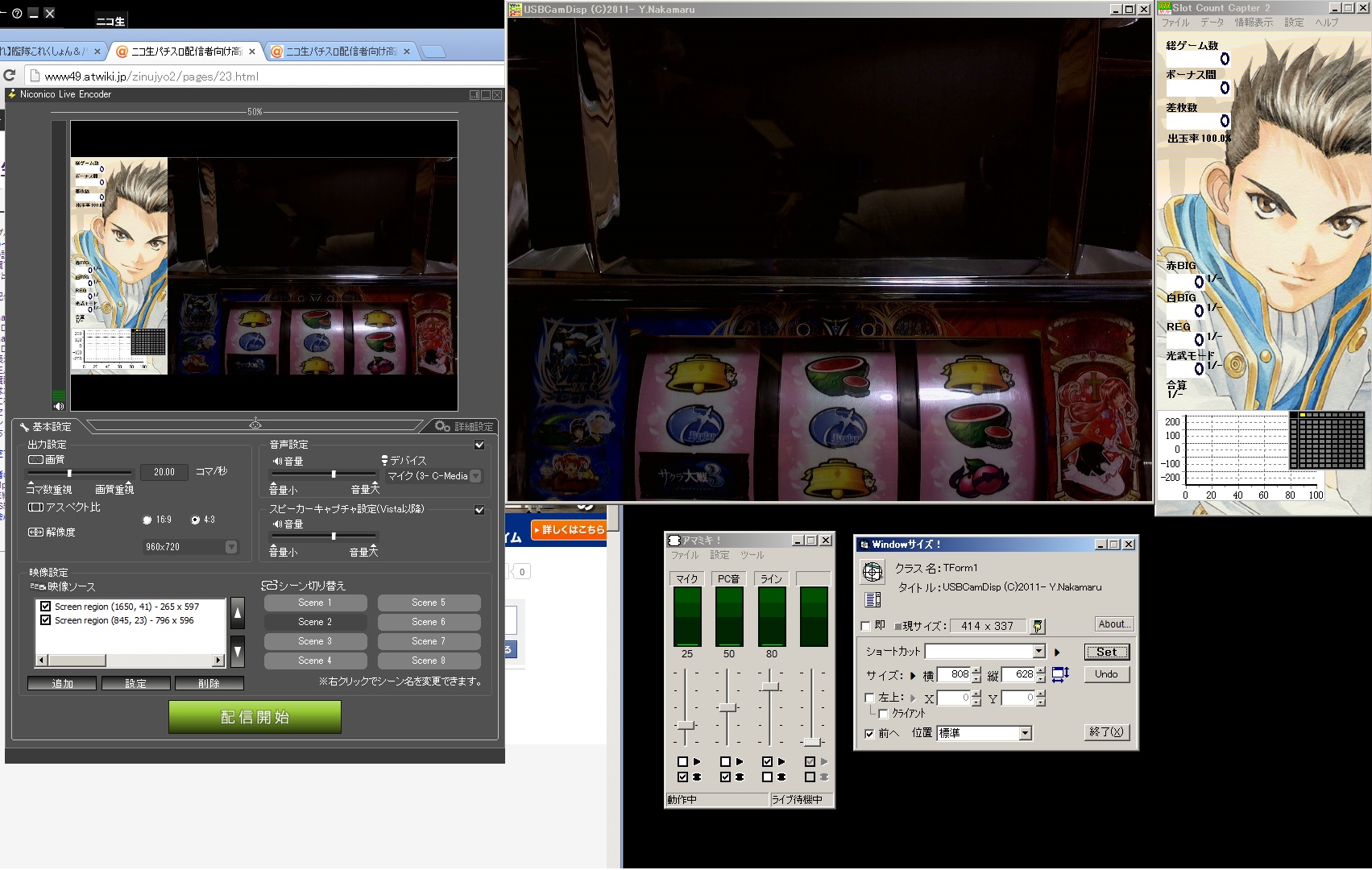The width and height of the screenshot is (1372, 870).
Task: Open the 位置 標準 dropdown
Action: click(984, 733)
